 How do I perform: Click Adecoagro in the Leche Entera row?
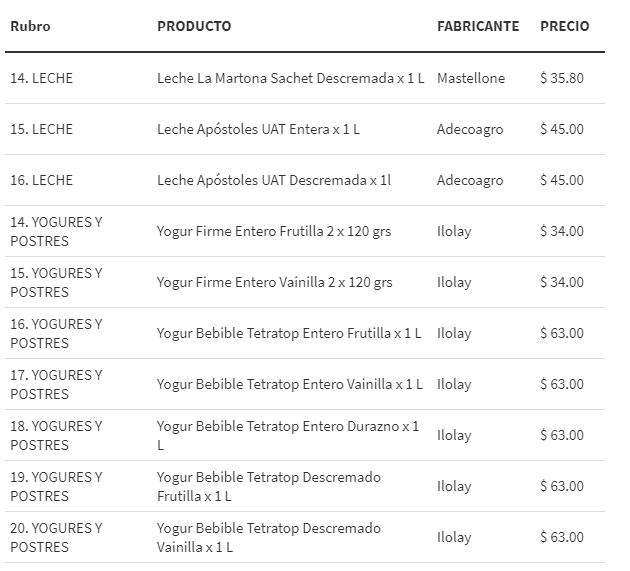point(470,129)
